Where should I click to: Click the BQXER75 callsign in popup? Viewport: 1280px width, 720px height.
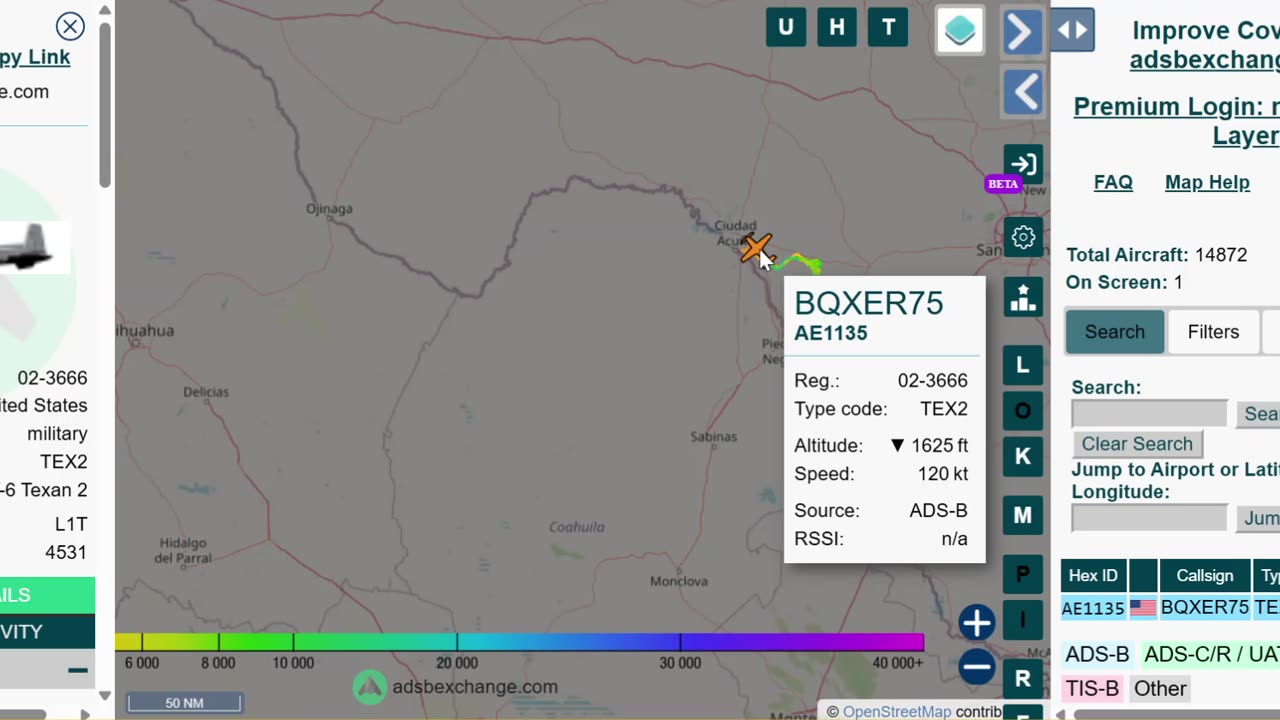(x=869, y=303)
